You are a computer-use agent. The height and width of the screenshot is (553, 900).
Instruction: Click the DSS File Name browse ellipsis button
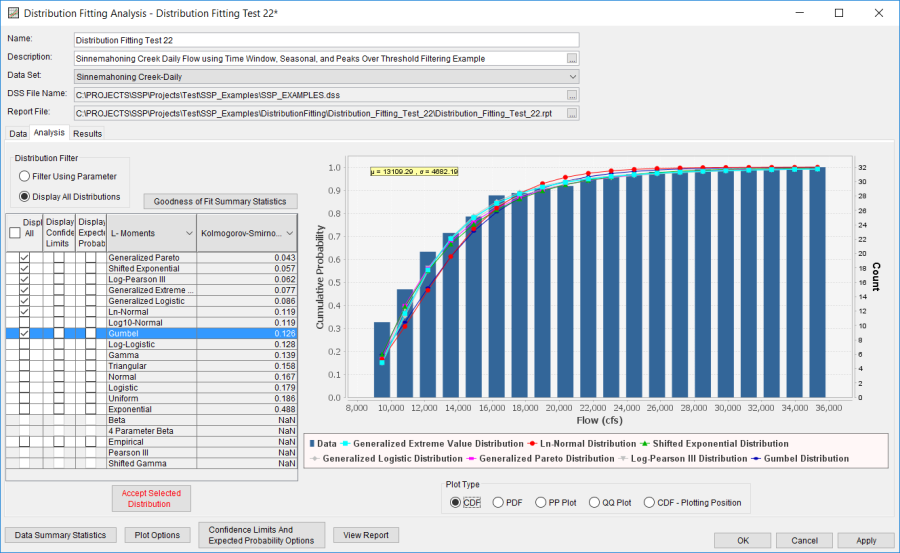572,95
